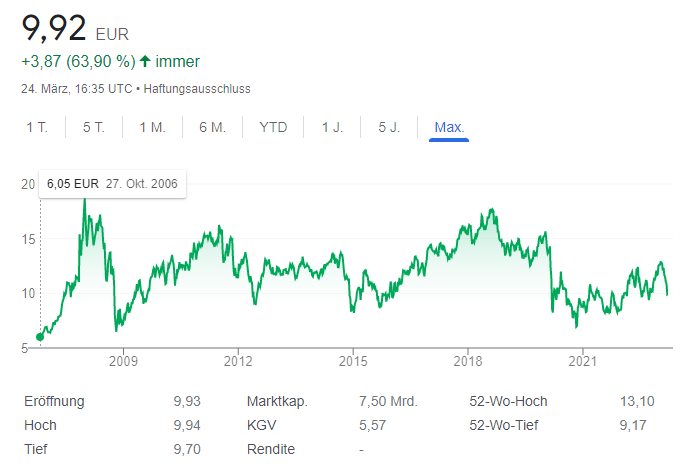Open the 6 M. range tab
Viewport: 686px width, 466px height.
212,127
